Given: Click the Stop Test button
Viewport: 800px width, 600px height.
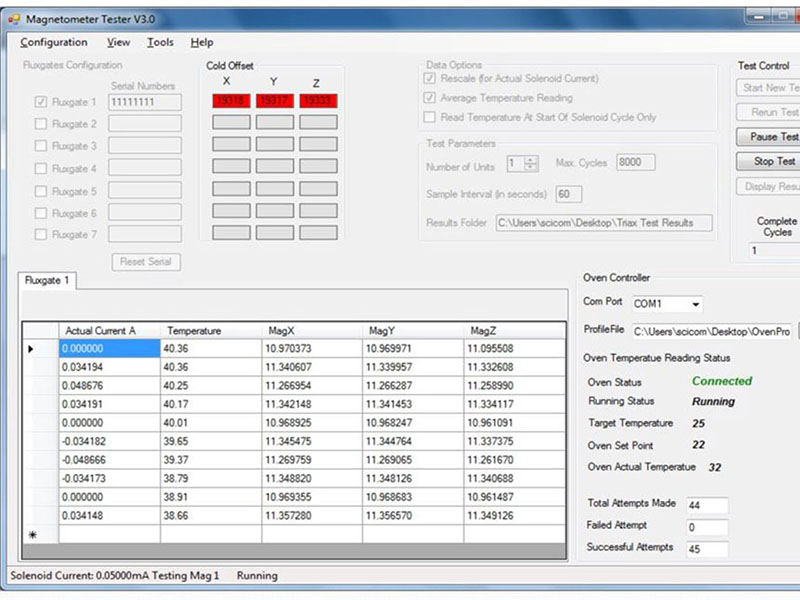Looking at the screenshot, I should coord(768,161).
